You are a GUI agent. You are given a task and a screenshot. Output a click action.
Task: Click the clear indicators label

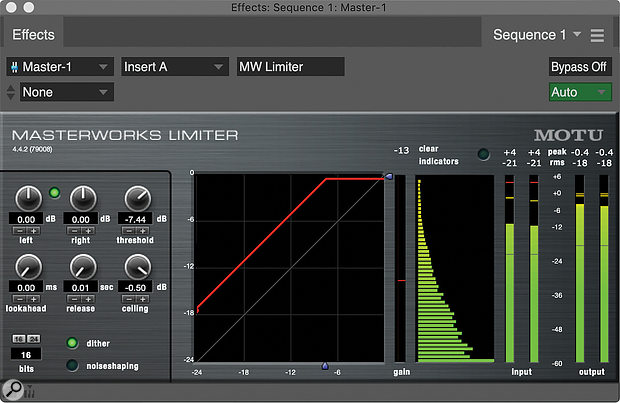(439, 155)
